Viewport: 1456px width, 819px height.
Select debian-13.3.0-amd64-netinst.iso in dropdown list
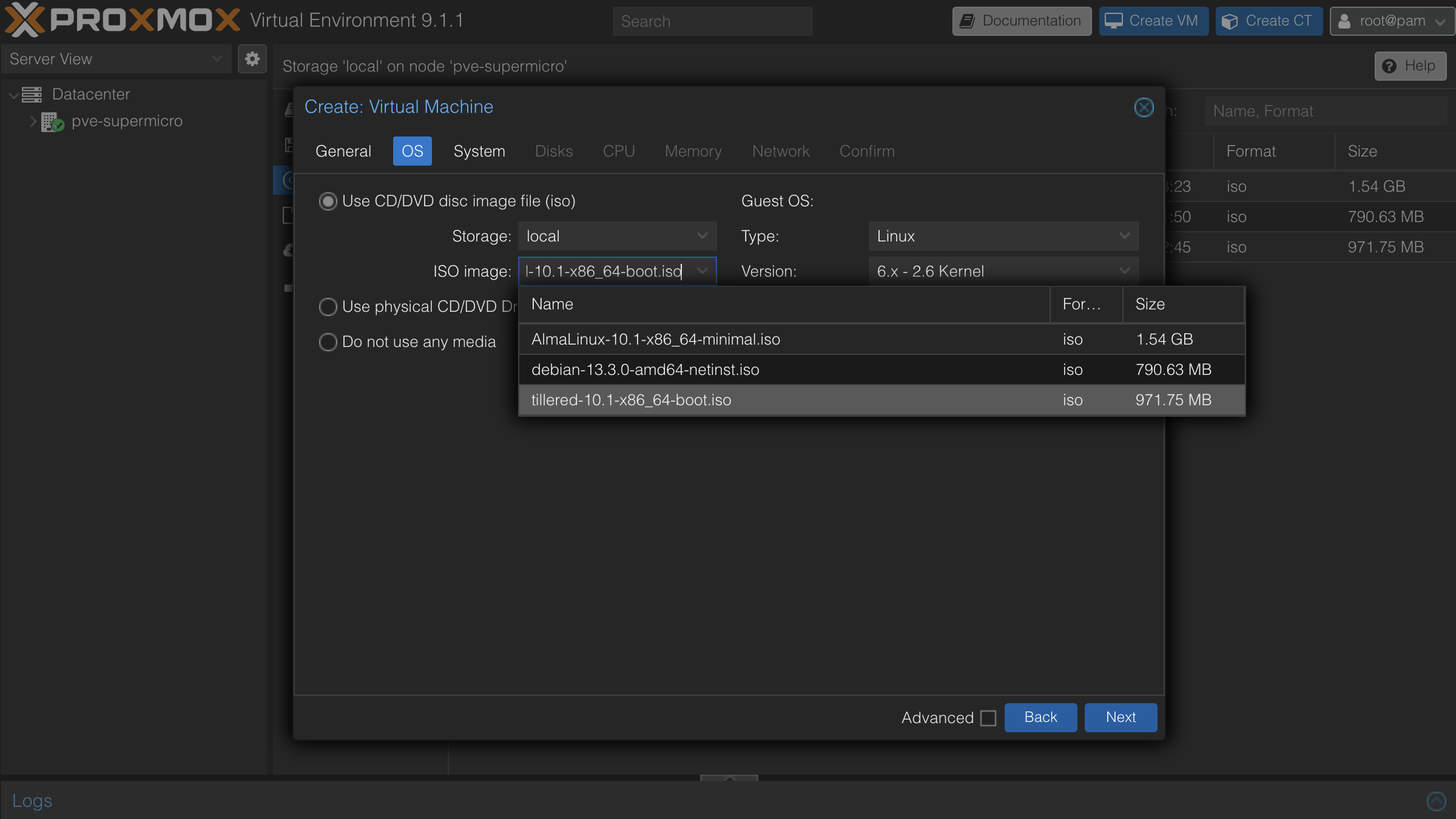point(881,369)
